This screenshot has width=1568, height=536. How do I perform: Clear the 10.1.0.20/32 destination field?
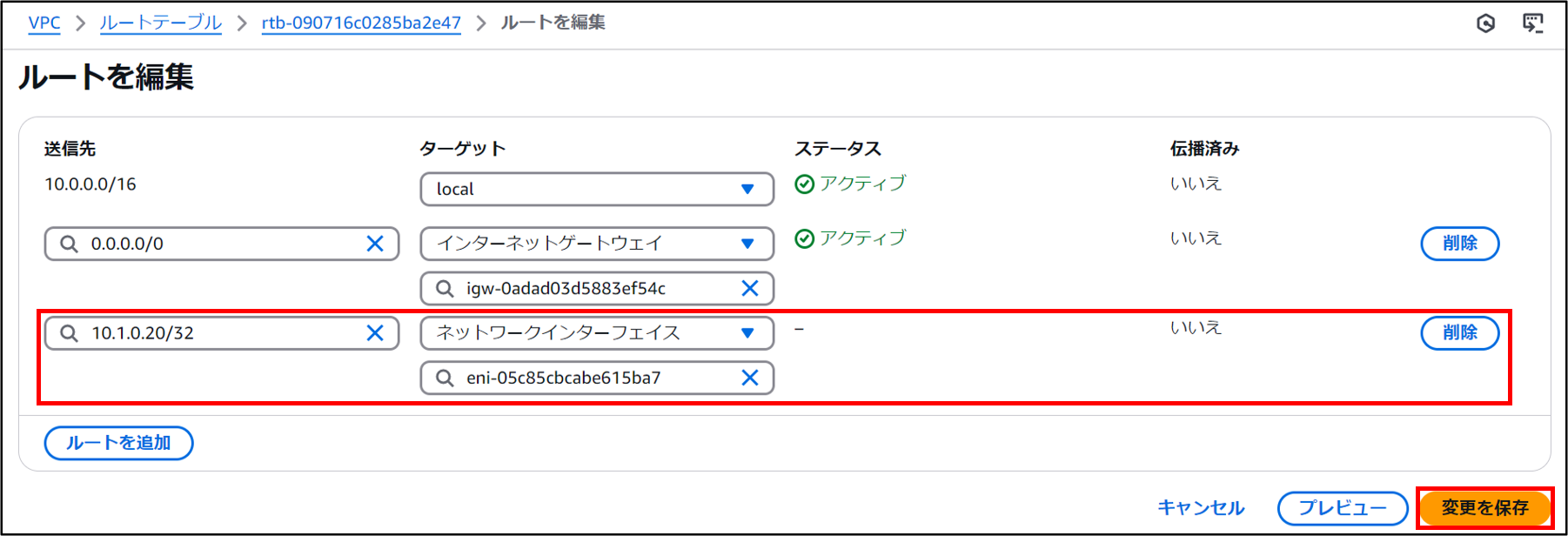pos(375,333)
